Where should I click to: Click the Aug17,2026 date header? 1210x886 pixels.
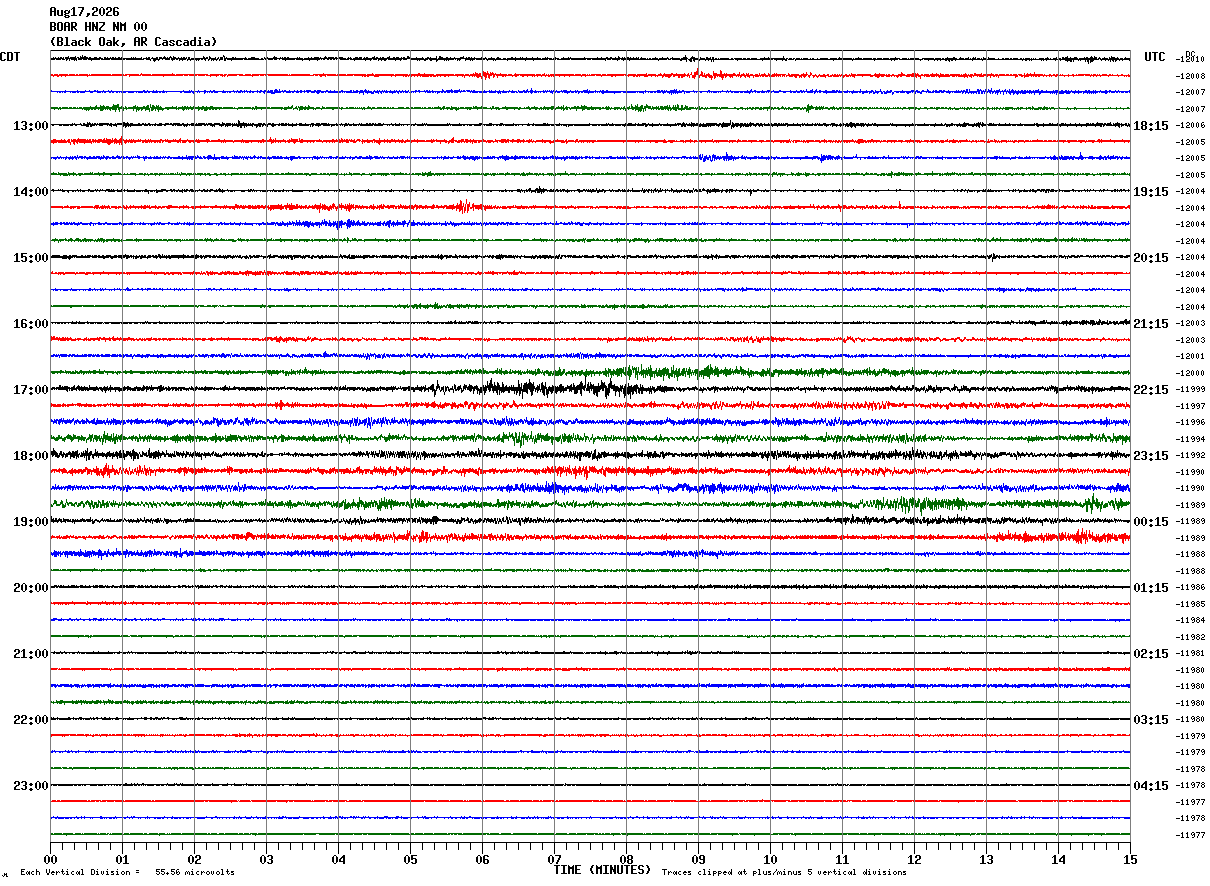click(84, 12)
